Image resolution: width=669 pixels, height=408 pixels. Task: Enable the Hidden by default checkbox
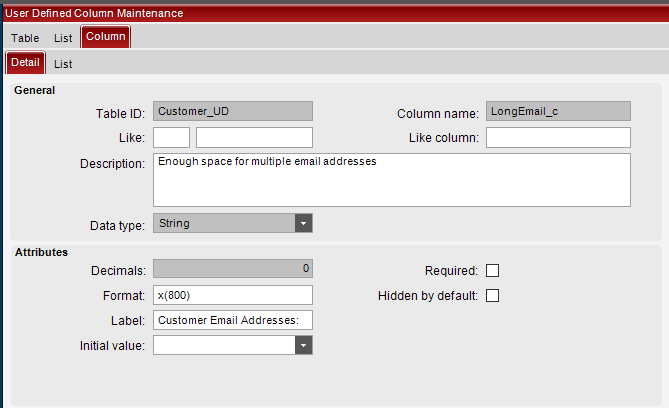pyautogui.click(x=492, y=295)
